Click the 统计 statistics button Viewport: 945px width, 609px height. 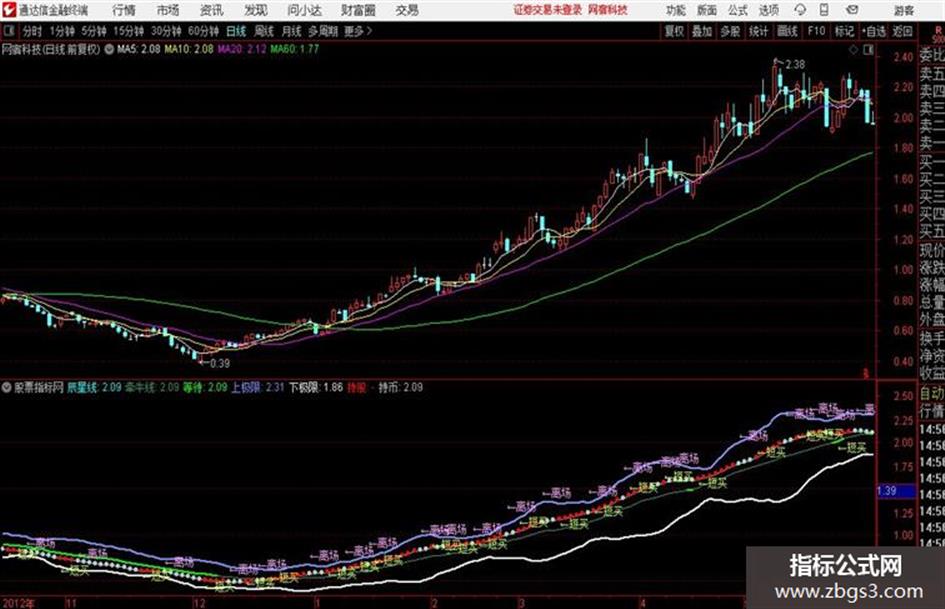tap(758, 31)
